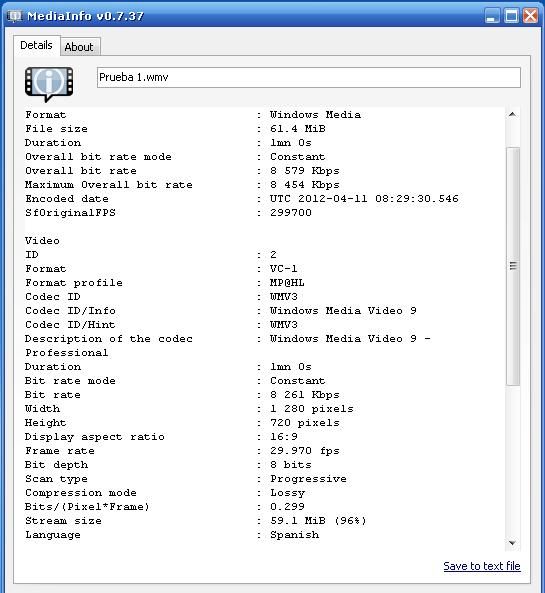Open the Save to text file link
Viewport: 545px width, 593px height.
coord(482,566)
